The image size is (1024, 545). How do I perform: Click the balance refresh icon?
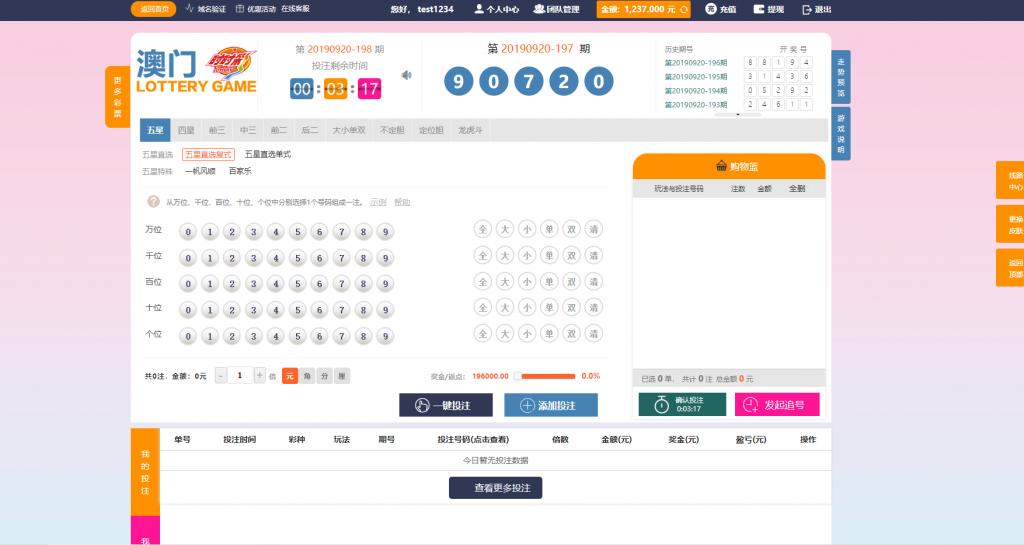683,9
